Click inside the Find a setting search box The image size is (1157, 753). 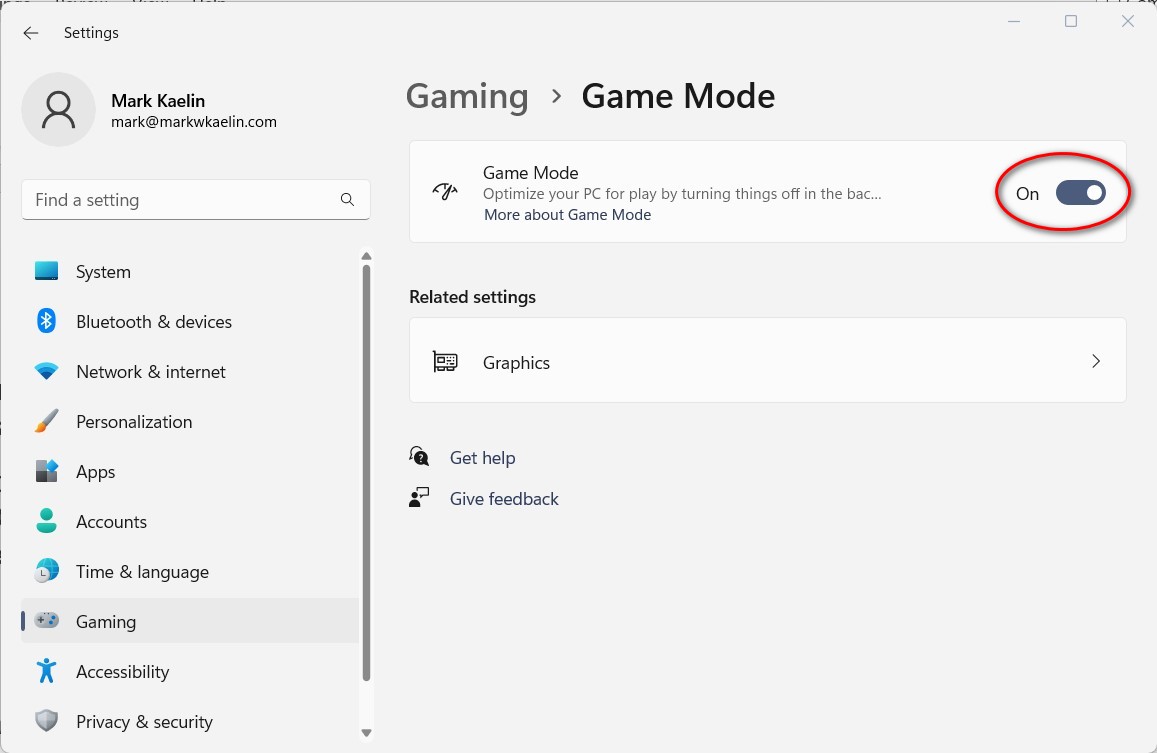180,200
